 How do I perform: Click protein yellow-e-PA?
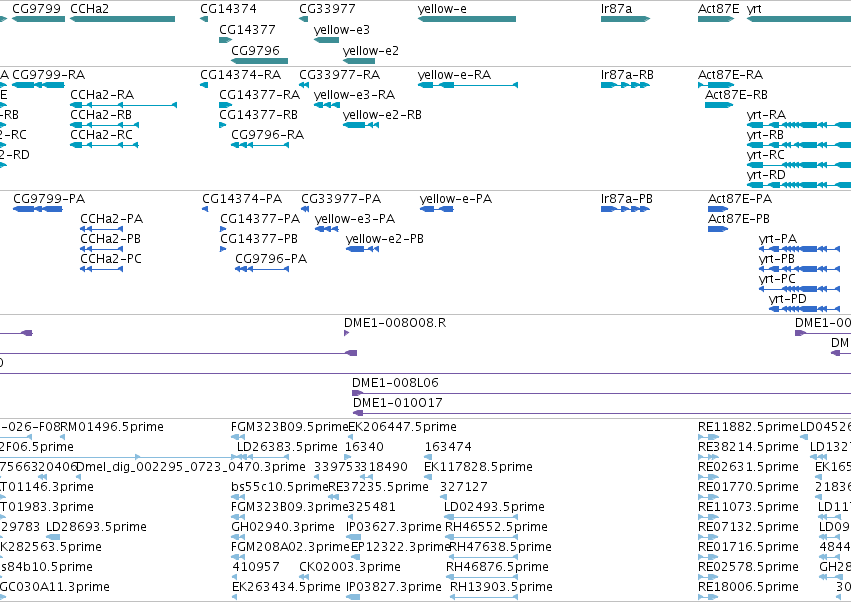click(x=436, y=209)
